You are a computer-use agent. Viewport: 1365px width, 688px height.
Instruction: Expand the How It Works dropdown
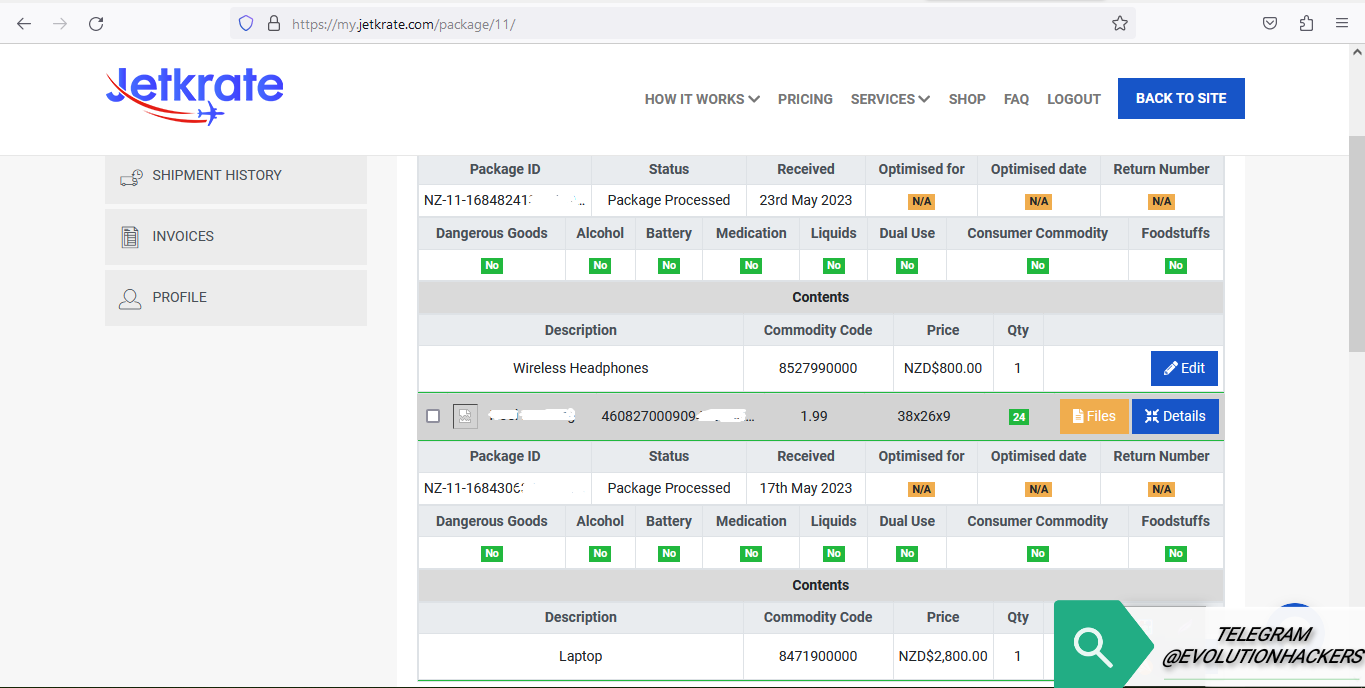pyautogui.click(x=702, y=99)
